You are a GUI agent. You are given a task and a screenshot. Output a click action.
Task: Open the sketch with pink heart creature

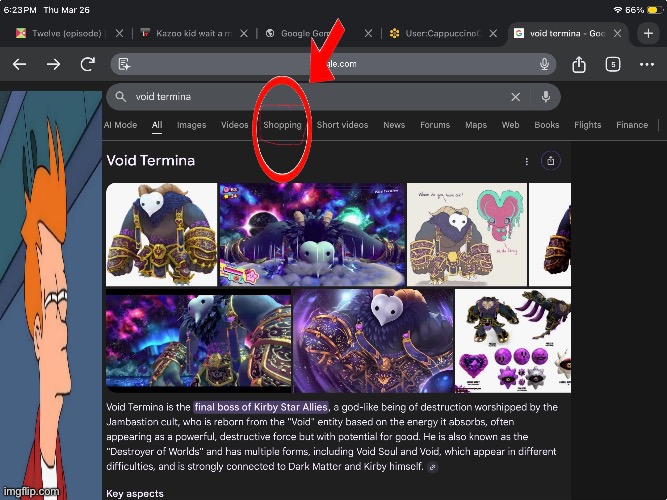tap(467, 234)
